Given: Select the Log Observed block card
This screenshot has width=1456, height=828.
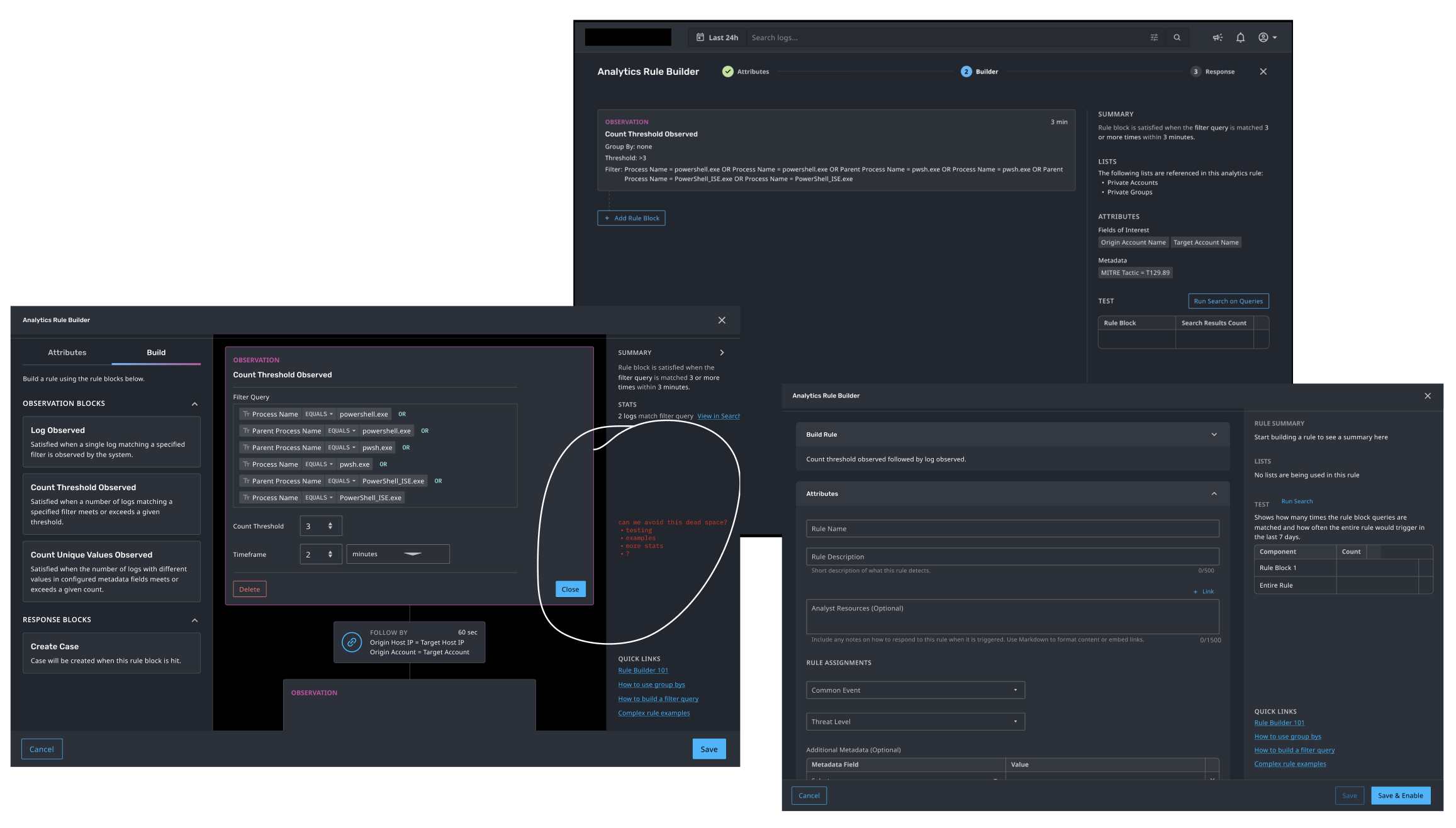Looking at the screenshot, I should click(x=111, y=442).
